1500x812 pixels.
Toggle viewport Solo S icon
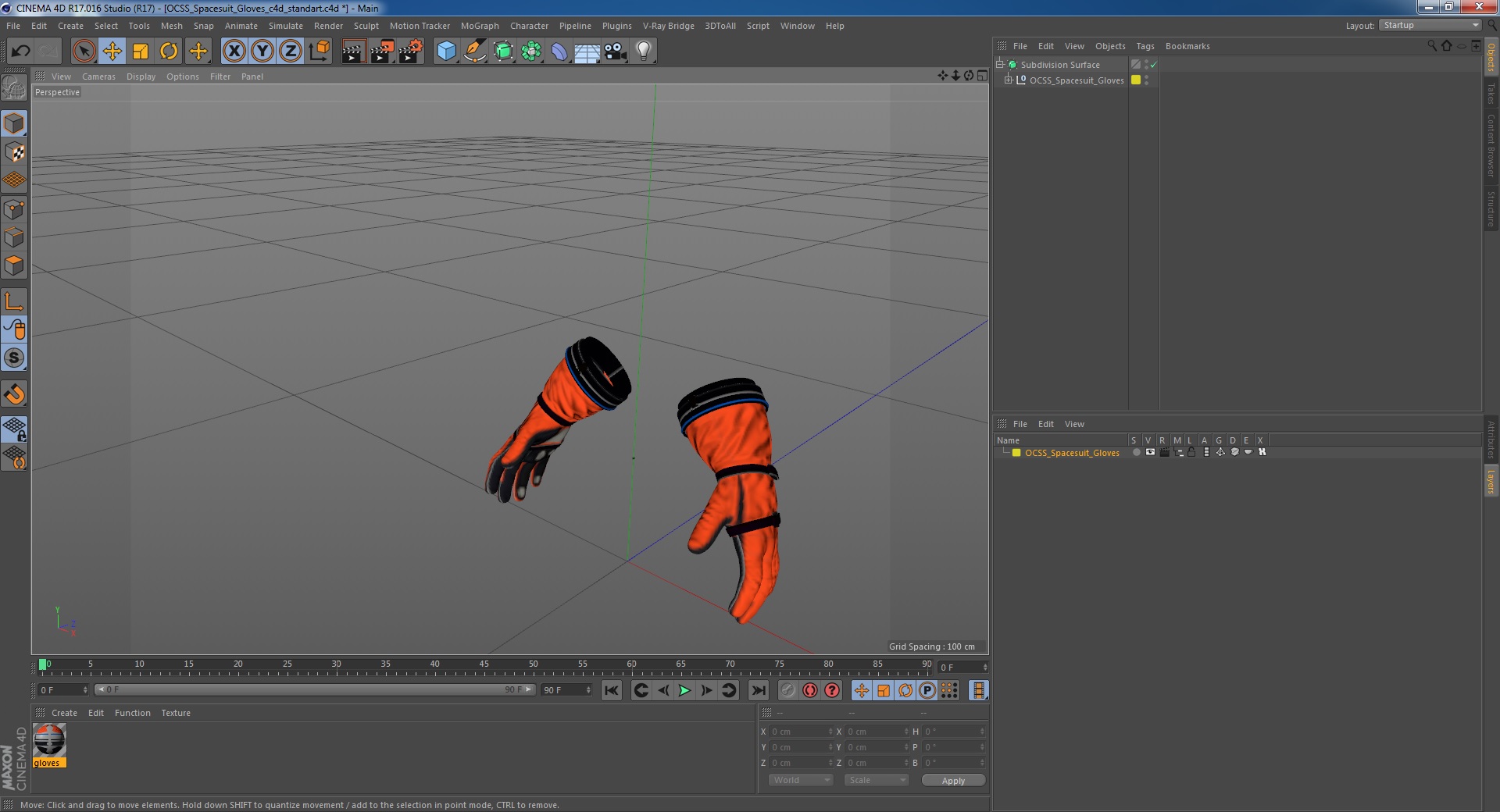tap(14, 358)
